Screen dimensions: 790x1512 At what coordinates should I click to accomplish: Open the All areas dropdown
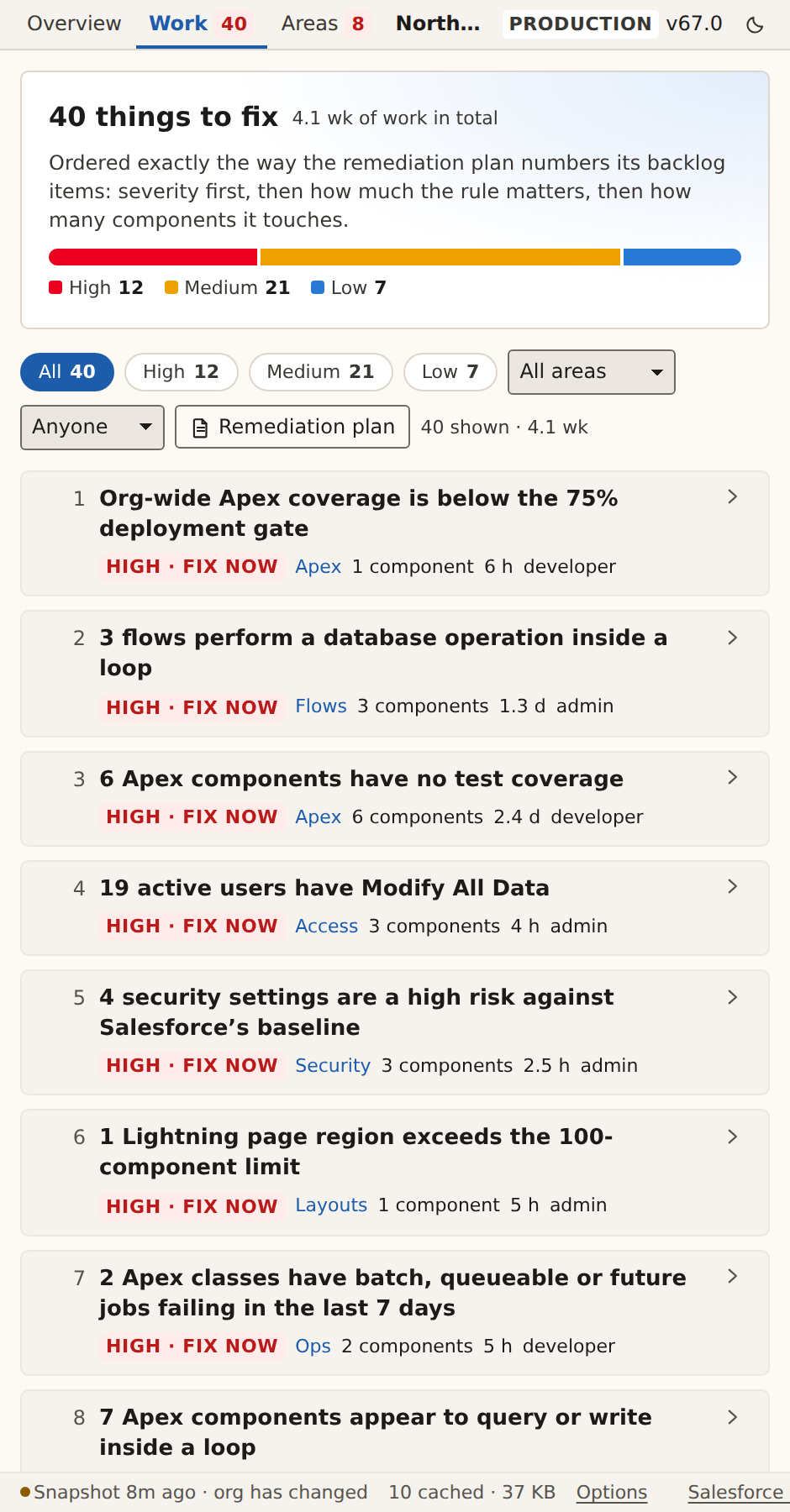[x=592, y=372]
